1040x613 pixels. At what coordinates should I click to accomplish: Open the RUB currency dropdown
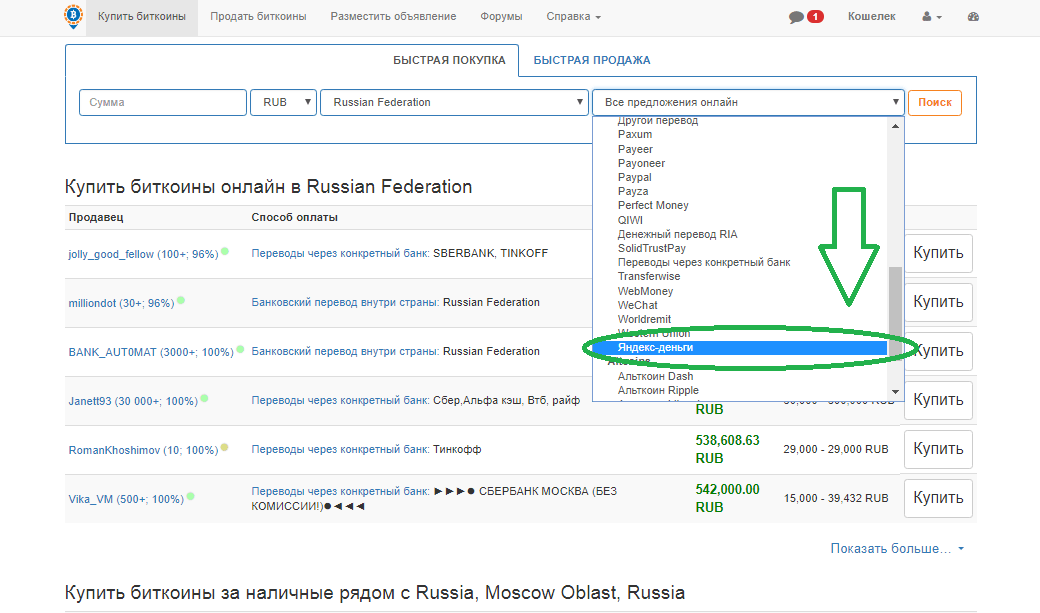click(x=283, y=102)
